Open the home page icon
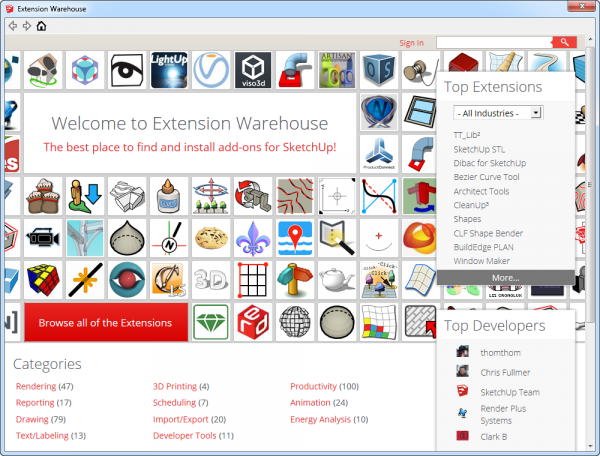The image size is (600, 456). point(41,26)
